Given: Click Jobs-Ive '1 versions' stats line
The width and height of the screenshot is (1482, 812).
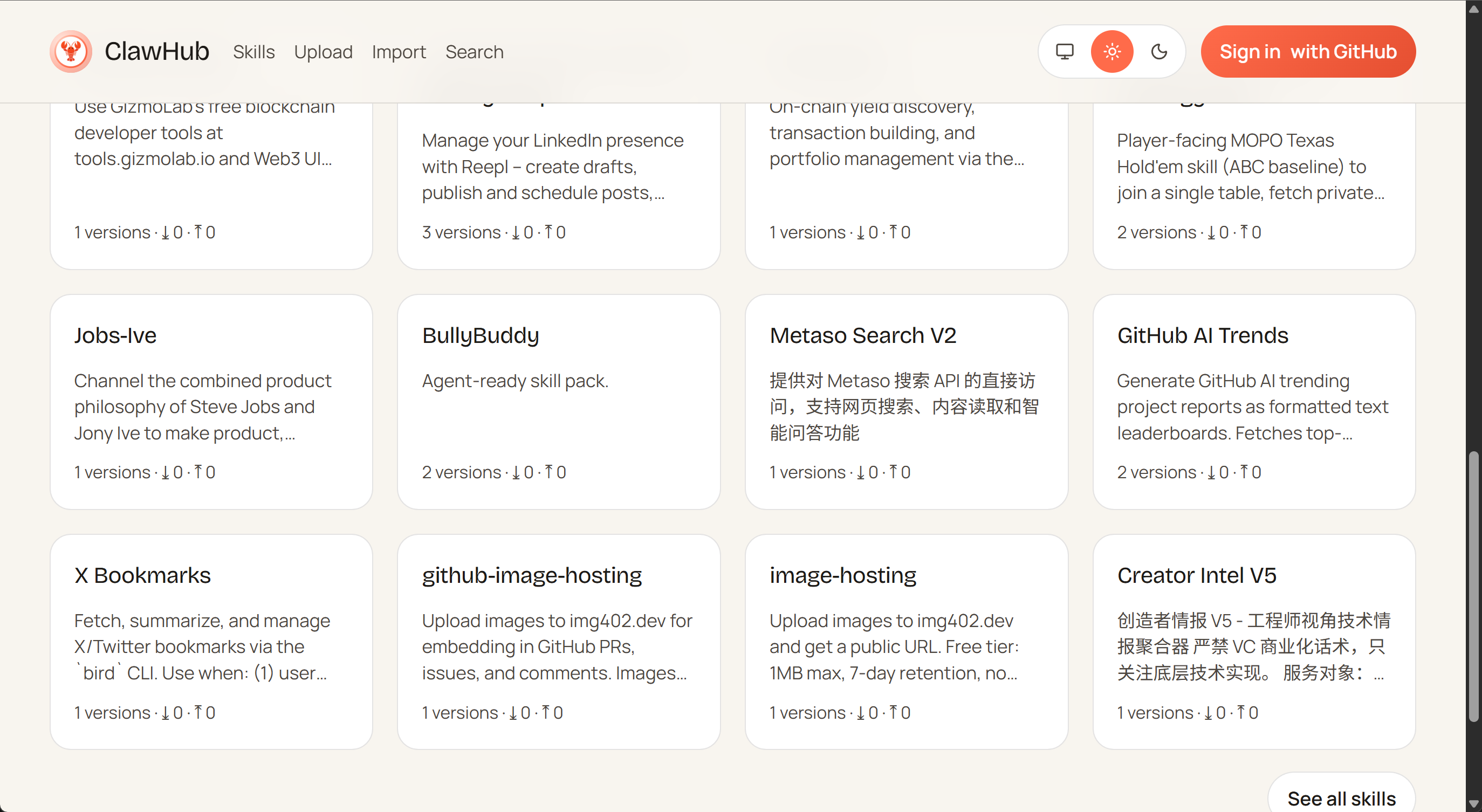Looking at the screenshot, I should pyautogui.click(x=145, y=472).
